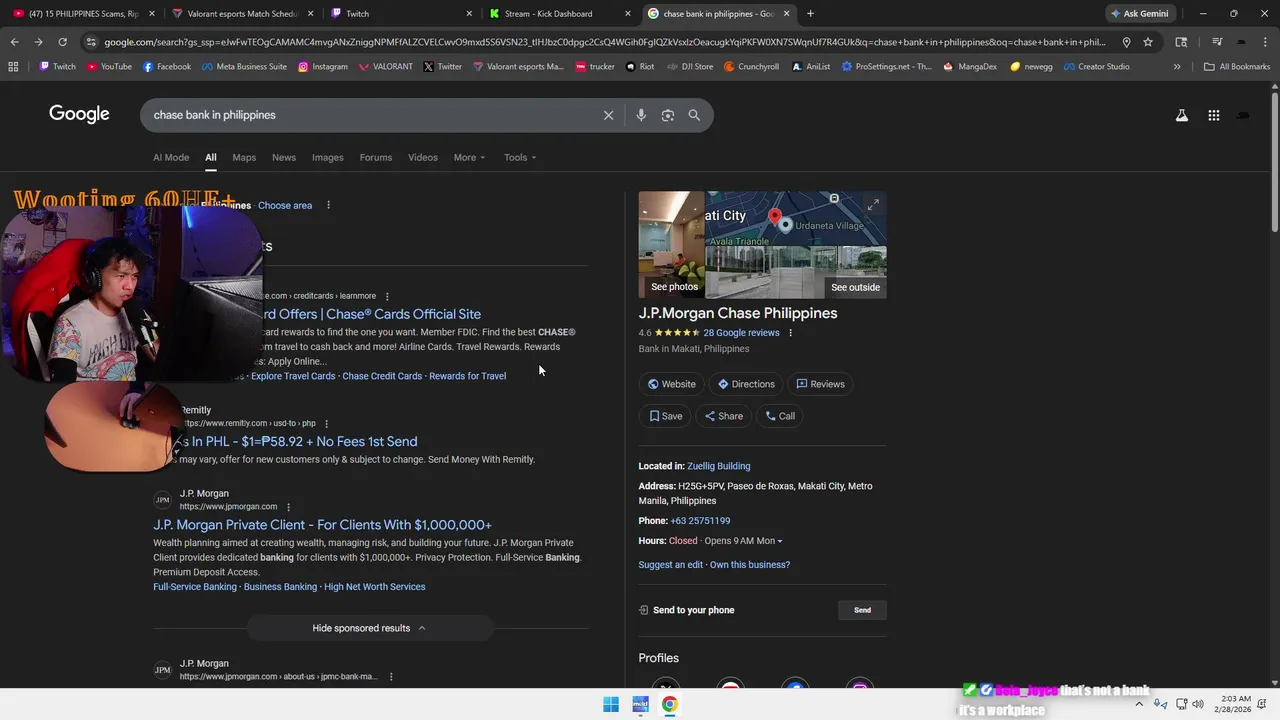1280x720 pixels.
Task: Clear the Google search box text
Action: point(608,115)
